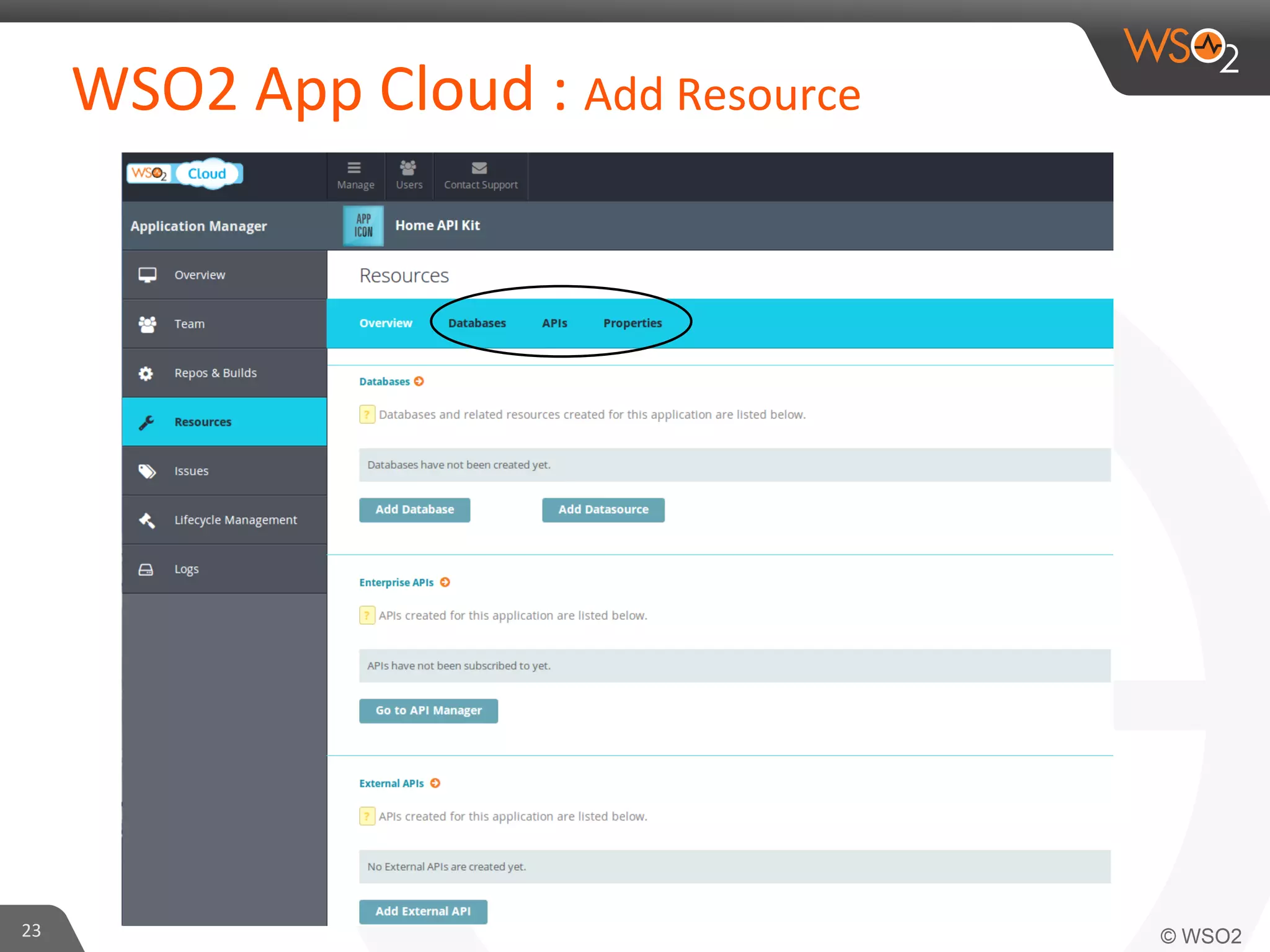
Task: Click the Team people icon in sidebar
Action: 147,324
